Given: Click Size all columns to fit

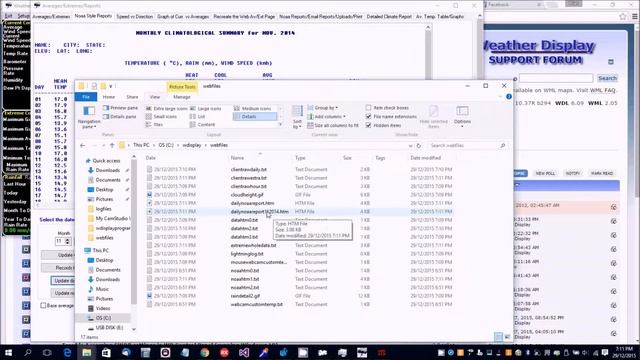Looking at the screenshot, I should 333,125.
